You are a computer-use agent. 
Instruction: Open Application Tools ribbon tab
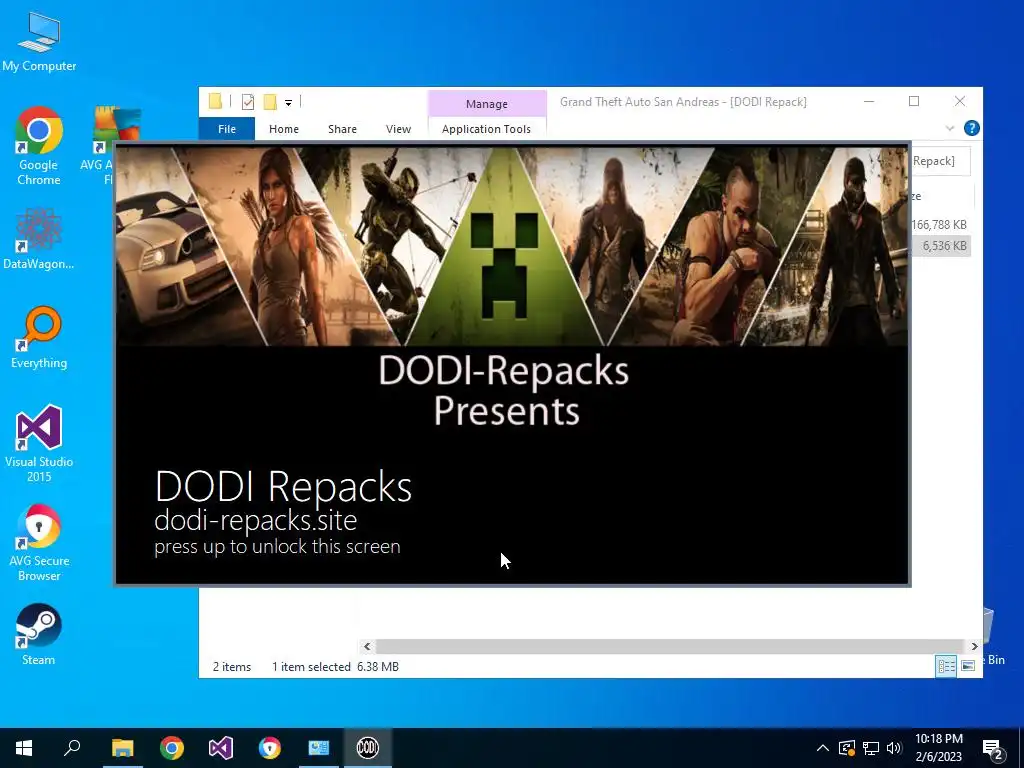(487, 129)
